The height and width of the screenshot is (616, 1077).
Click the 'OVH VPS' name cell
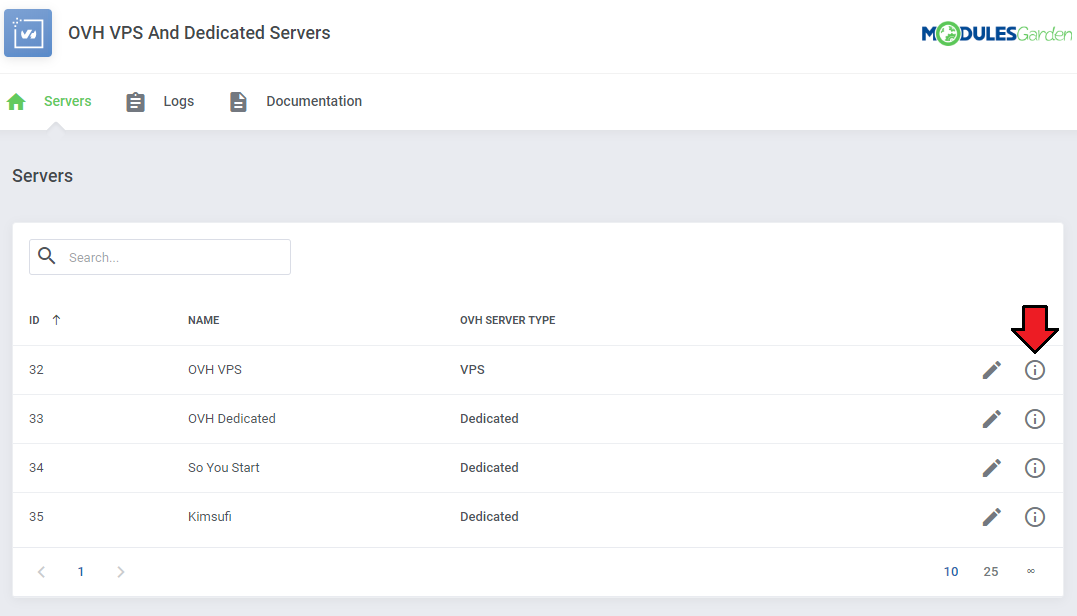(x=215, y=369)
